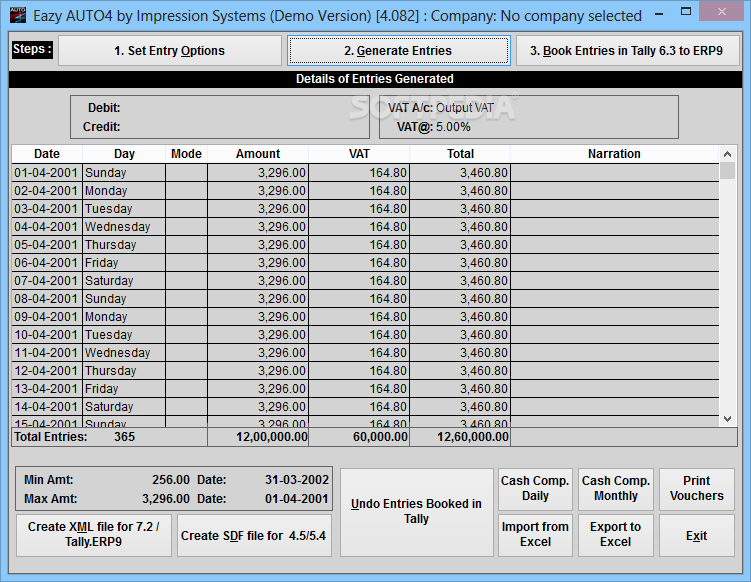Click Amount cell in 05-04-2001 row
The height and width of the screenshot is (582, 751).
258,245
